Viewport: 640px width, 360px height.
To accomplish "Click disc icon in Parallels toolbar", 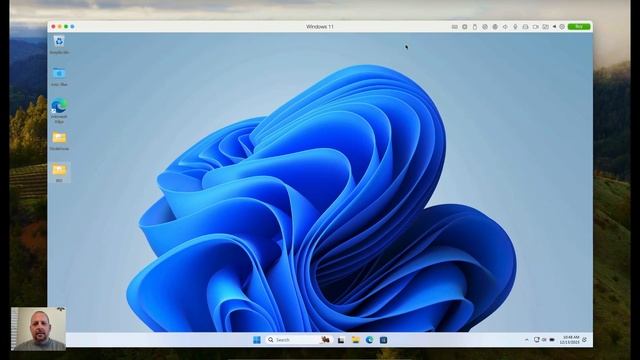I will click(x=485, y=27).
